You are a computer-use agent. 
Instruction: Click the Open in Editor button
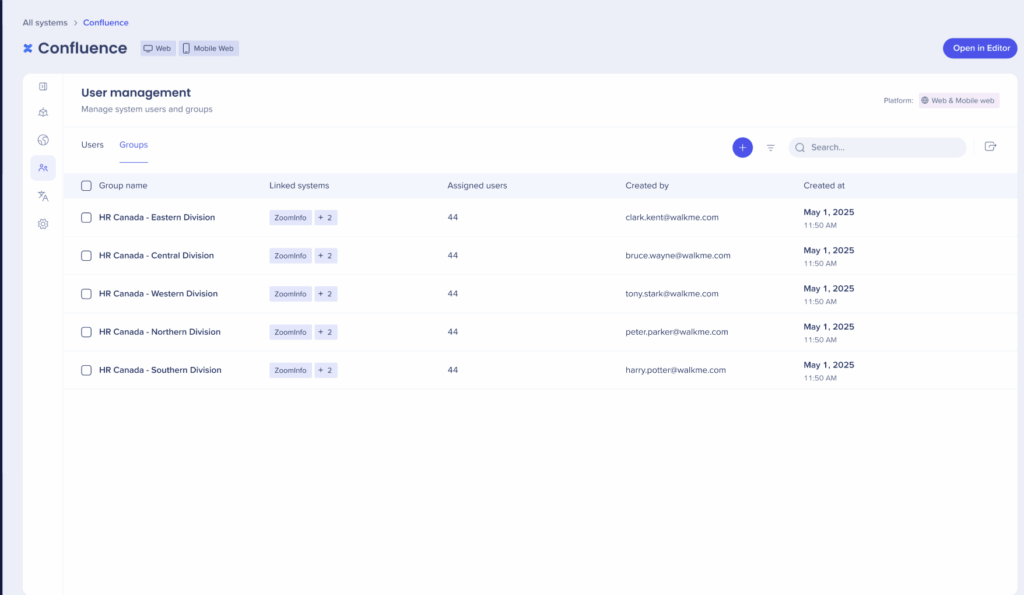click(x=979, y=48)
